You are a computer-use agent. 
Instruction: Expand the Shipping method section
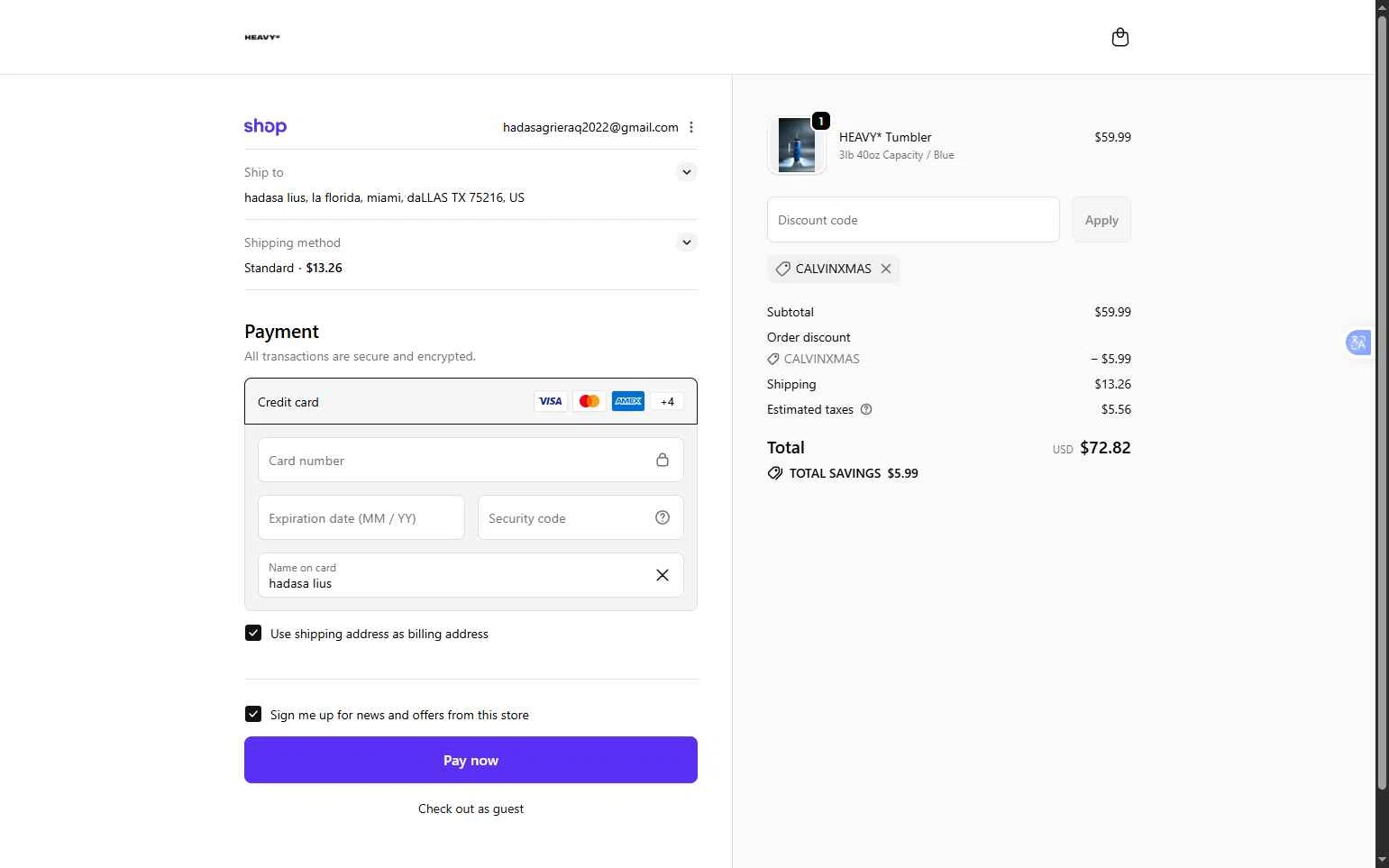[x=687, y=242]
